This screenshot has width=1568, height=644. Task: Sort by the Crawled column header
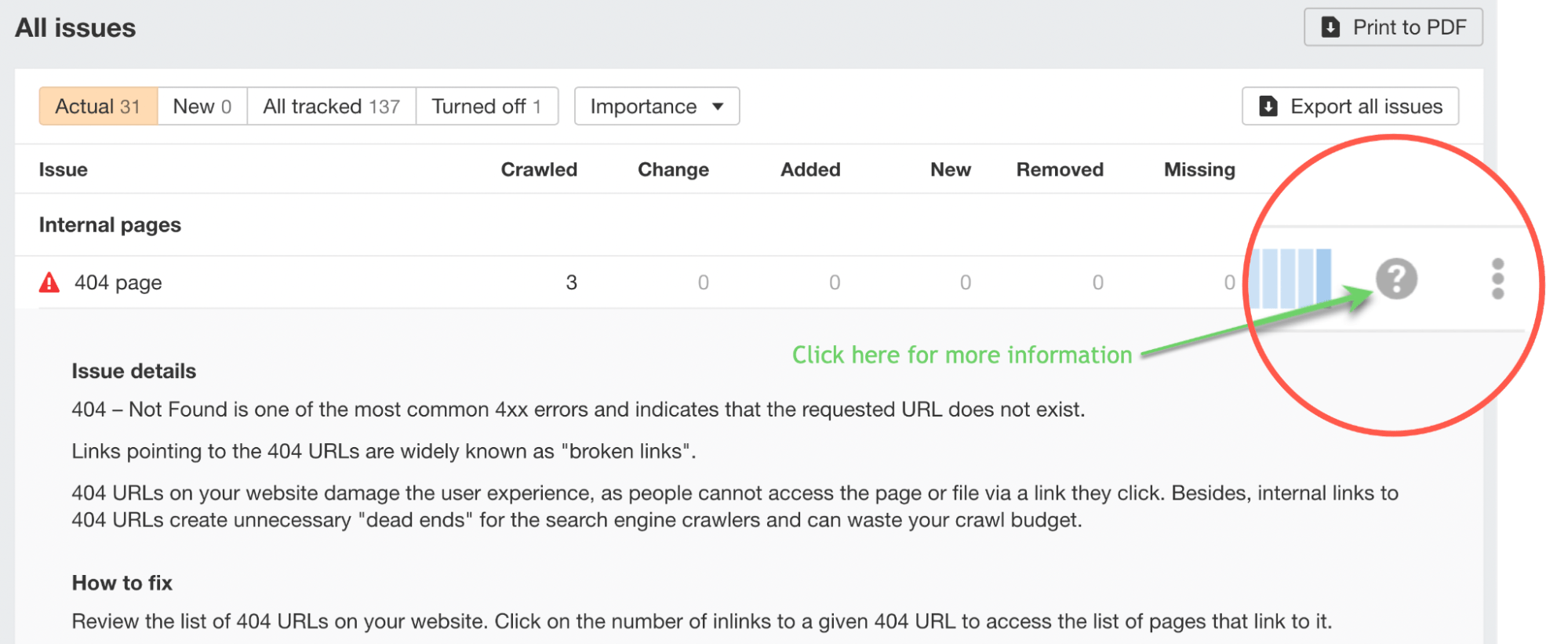[539, 169]
